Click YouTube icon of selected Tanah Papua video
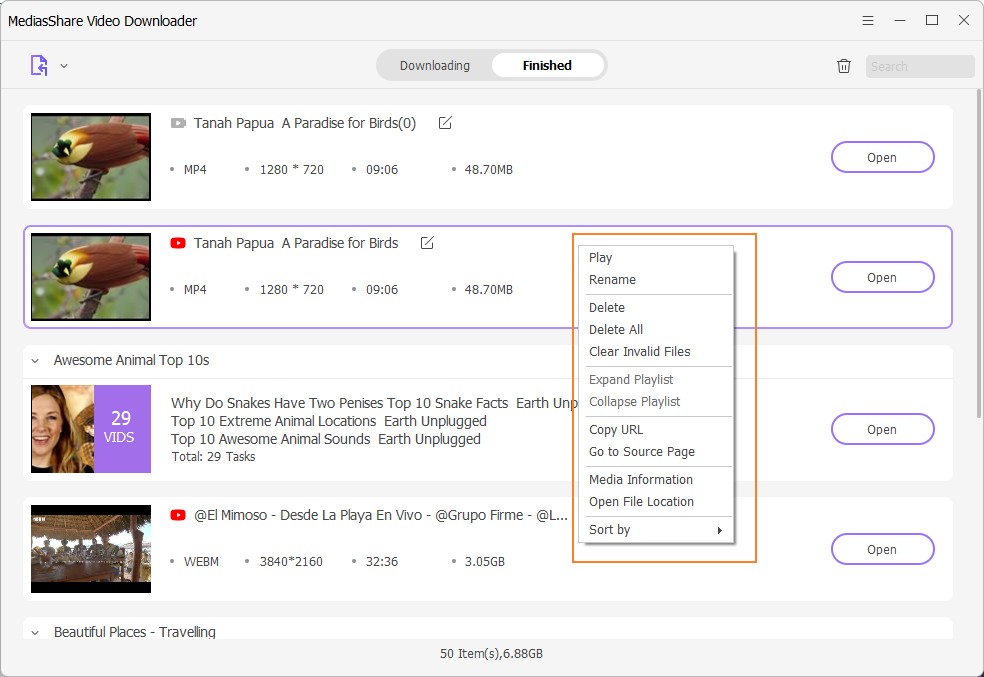The height and width of the screenshot is (677, 984). click(x=178, y=243)
